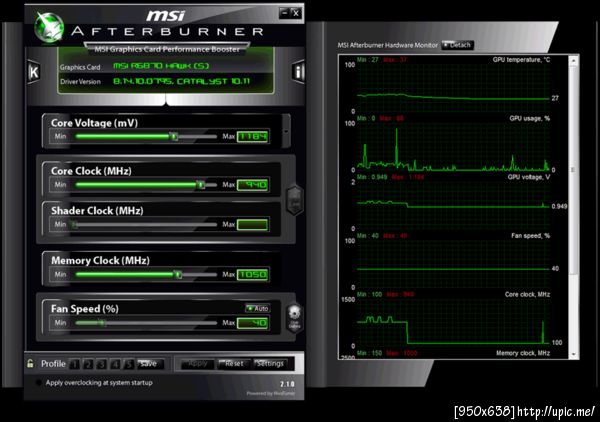The width and height of the screenshot is (600, 422).
Task: Select profile slot 2
Action: click(88, 364)
